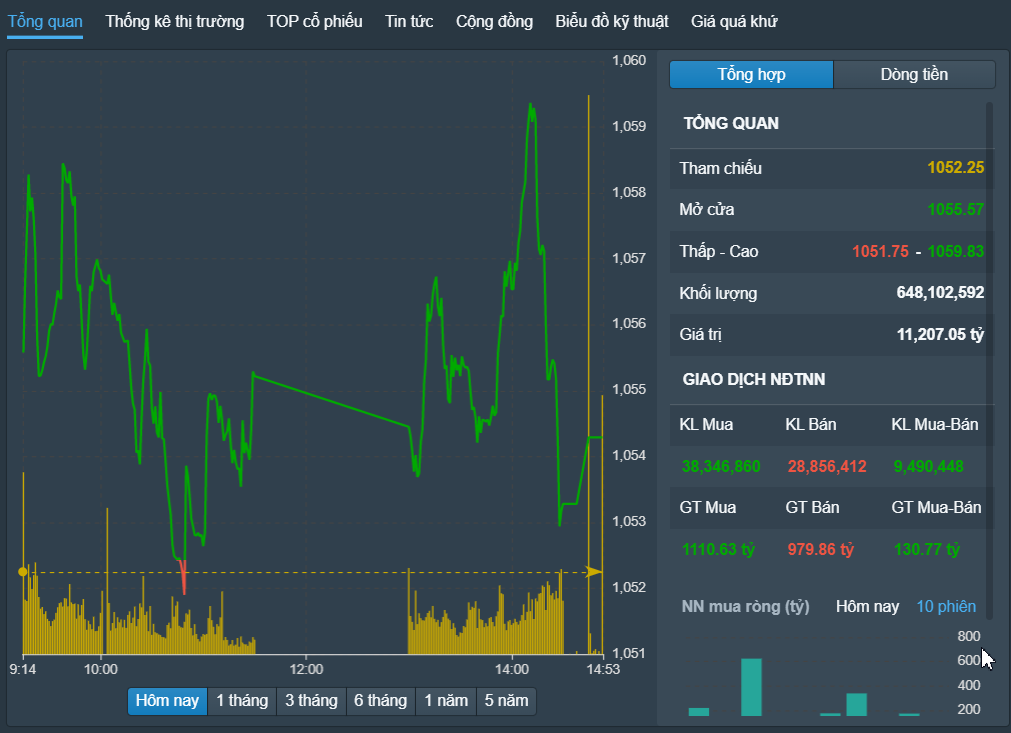Set chart range to 3 tháng
1011x733 pixels.
tap(311, 701)
